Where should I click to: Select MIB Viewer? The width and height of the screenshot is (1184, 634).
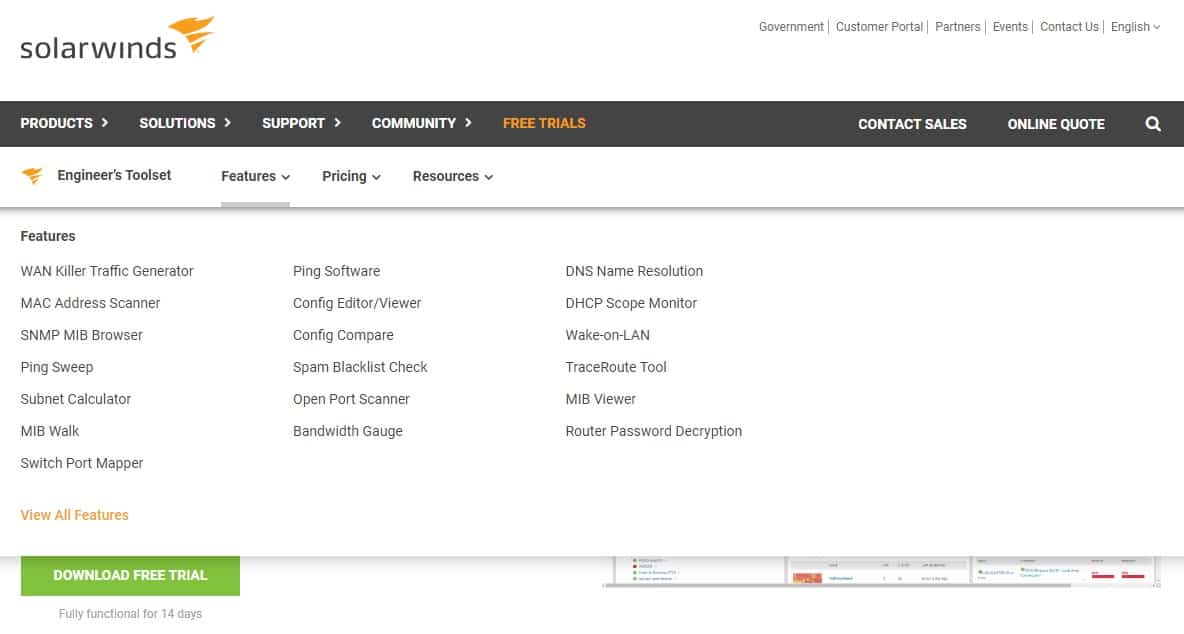click(x=601, y=399)
